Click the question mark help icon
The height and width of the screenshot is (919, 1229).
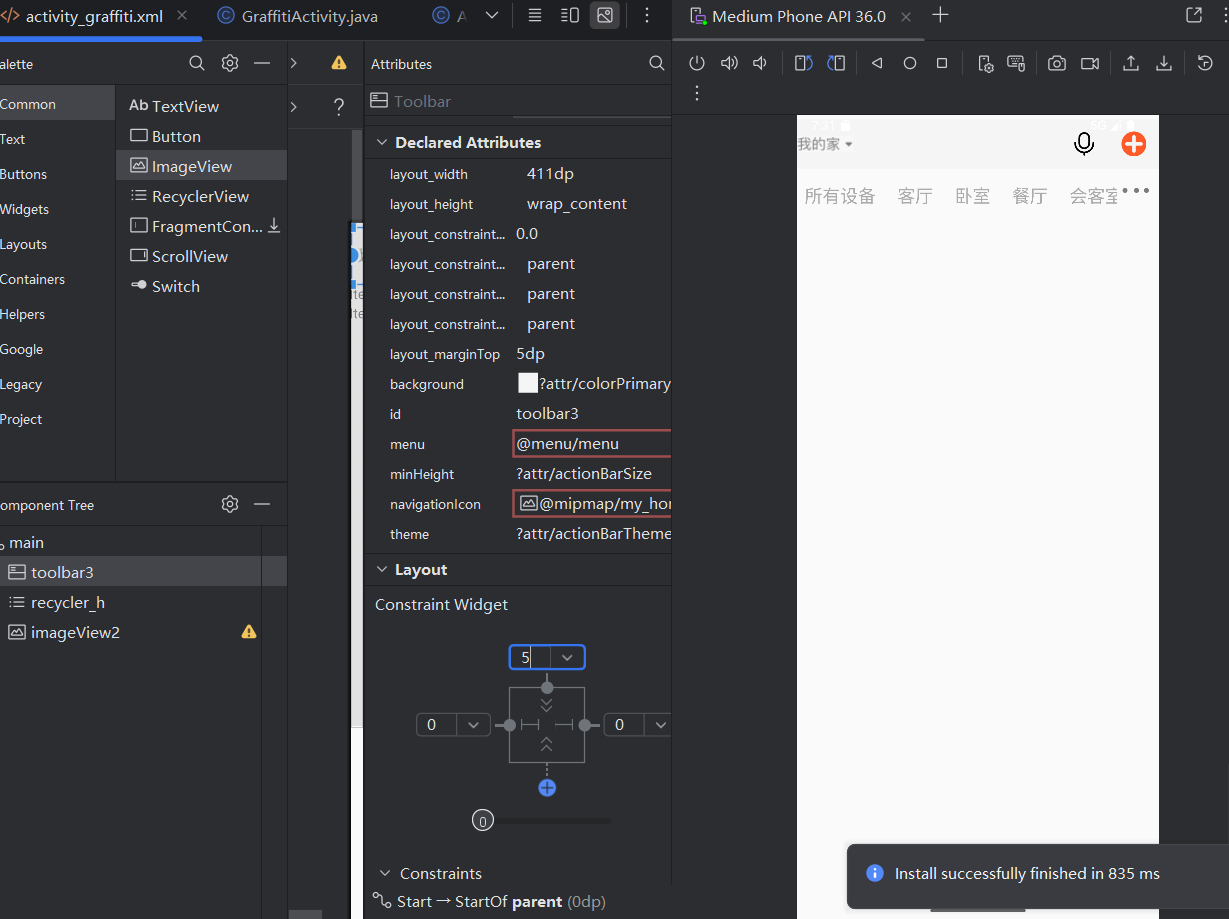339,107
